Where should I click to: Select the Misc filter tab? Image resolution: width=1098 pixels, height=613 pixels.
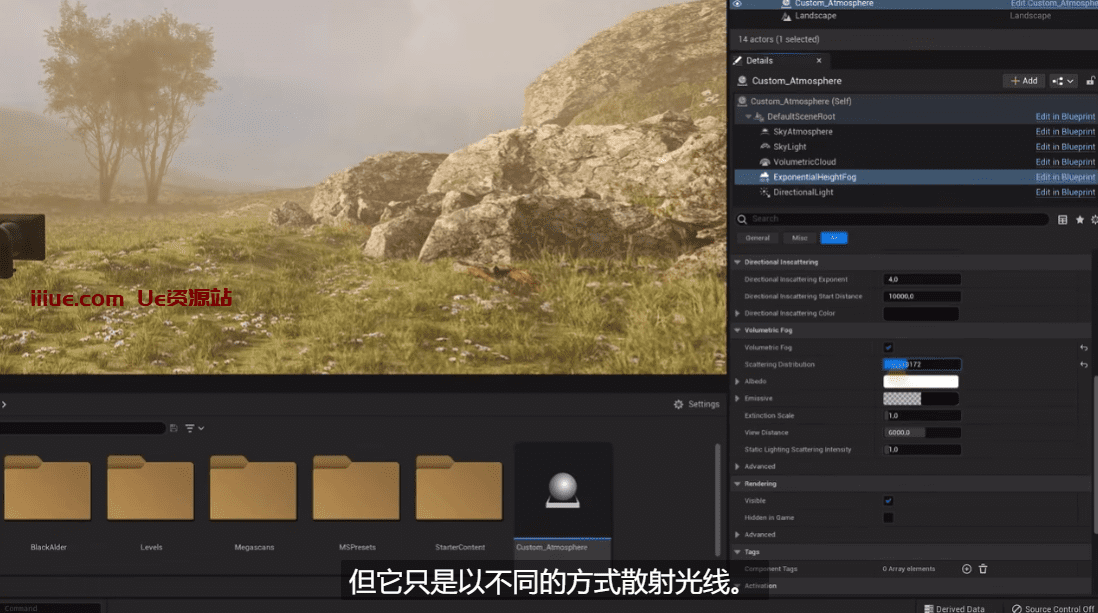pyautogui.click(x=799, y=238)
